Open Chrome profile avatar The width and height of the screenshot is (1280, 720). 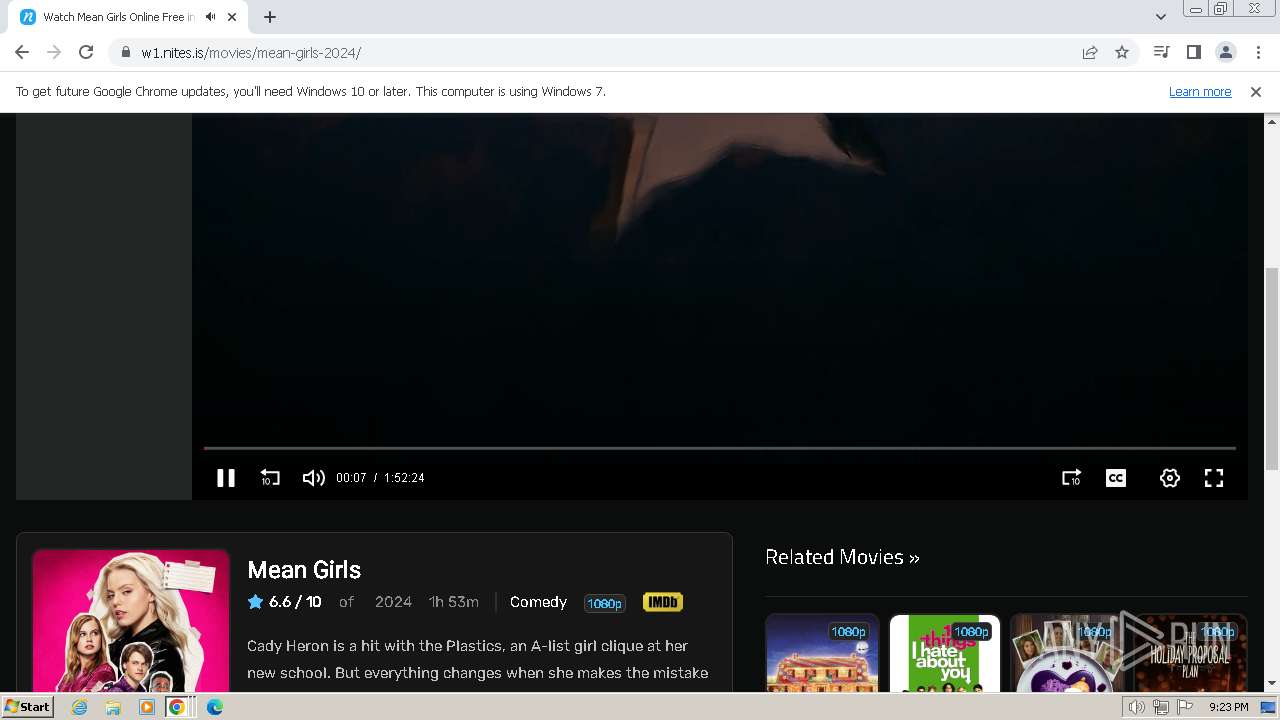(1226, 52)
